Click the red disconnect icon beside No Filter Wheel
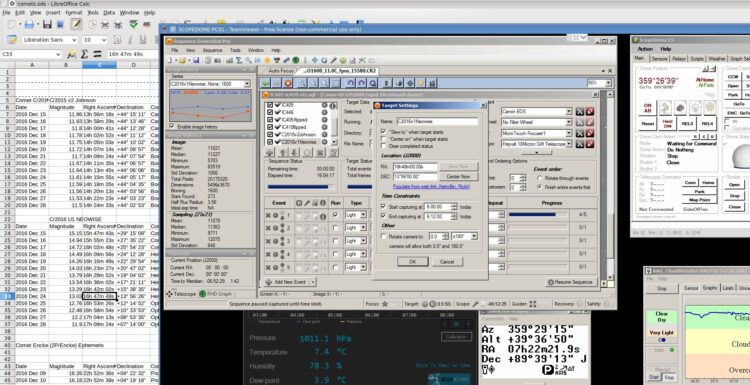The image size is (750, 385). (590, 122)
